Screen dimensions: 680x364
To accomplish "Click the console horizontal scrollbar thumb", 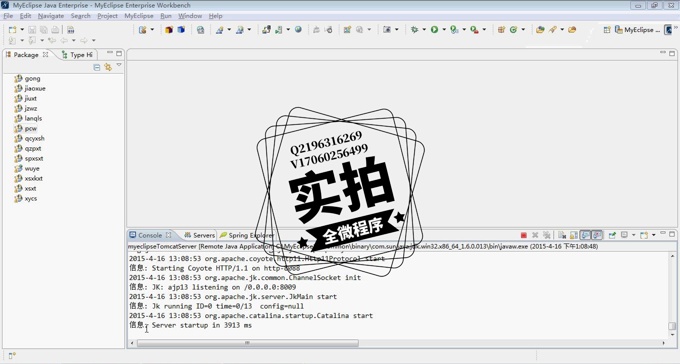I will tap(248, 343).
